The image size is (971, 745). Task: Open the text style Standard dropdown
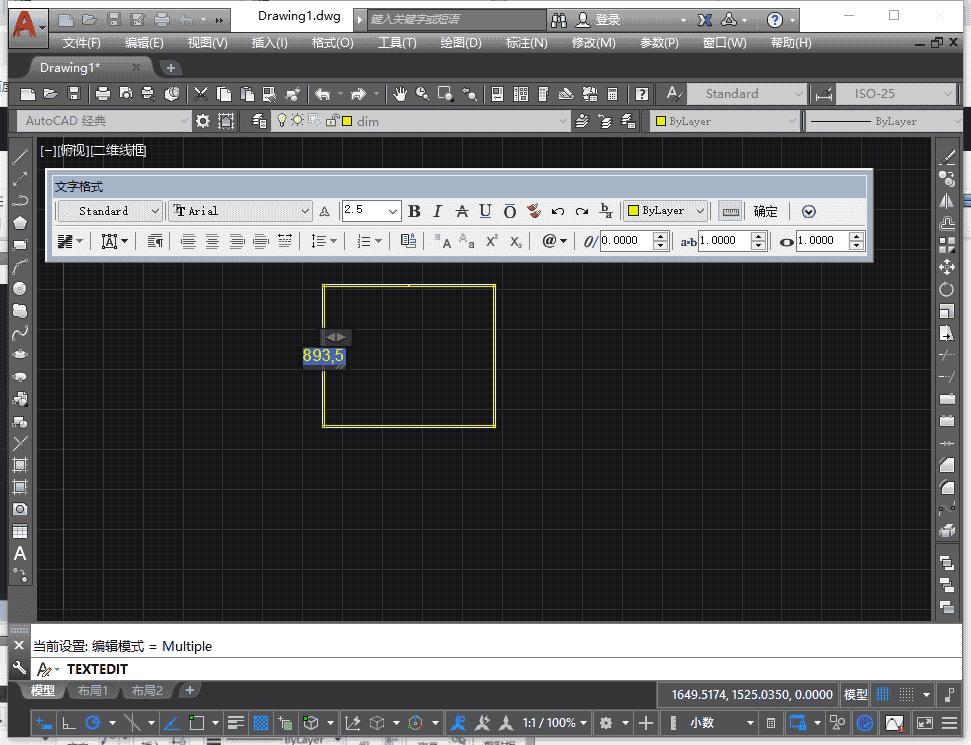point(110,211)
